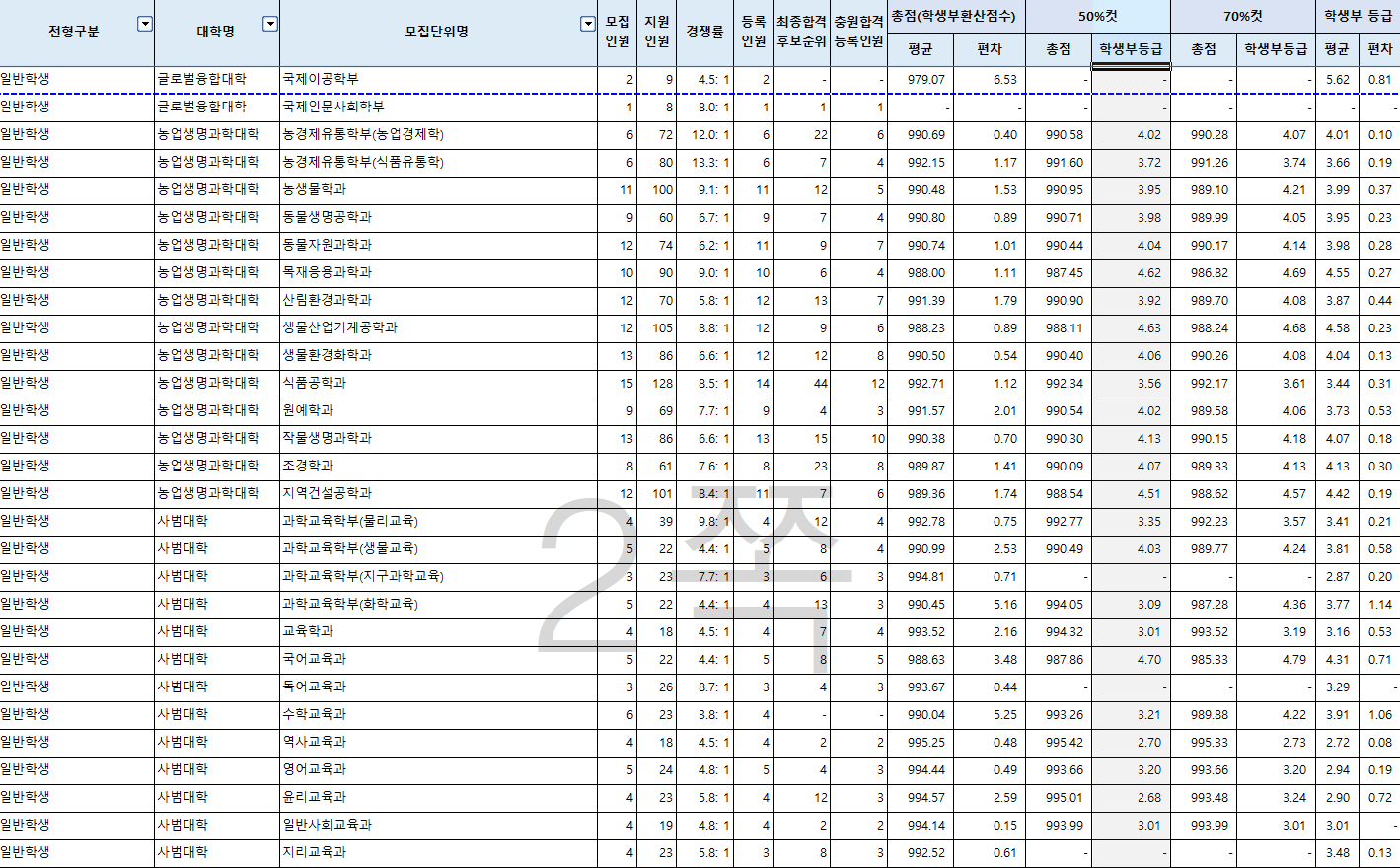Image resolution: width=1400 pixels, height=868 pixels.
Task: Select the 일반사회교육과 cell
Action: (x=438, y=825)
